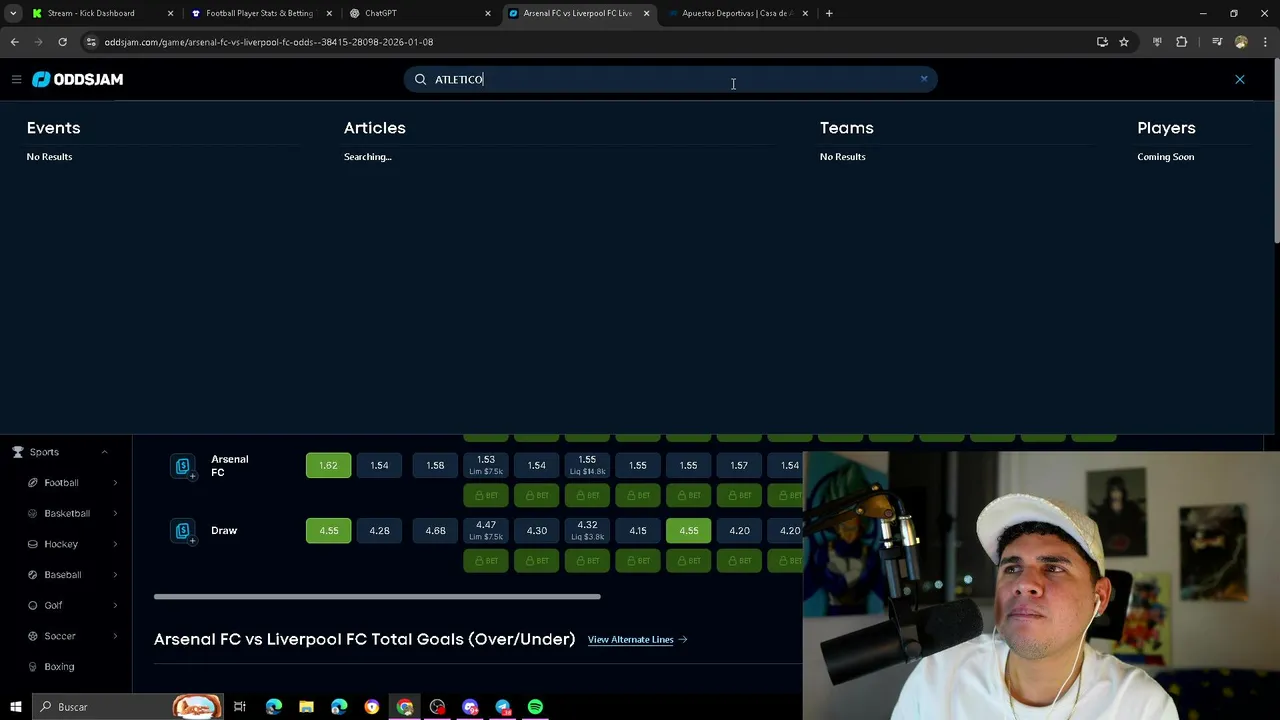Close the ChatGPT tab

point(488,13)
